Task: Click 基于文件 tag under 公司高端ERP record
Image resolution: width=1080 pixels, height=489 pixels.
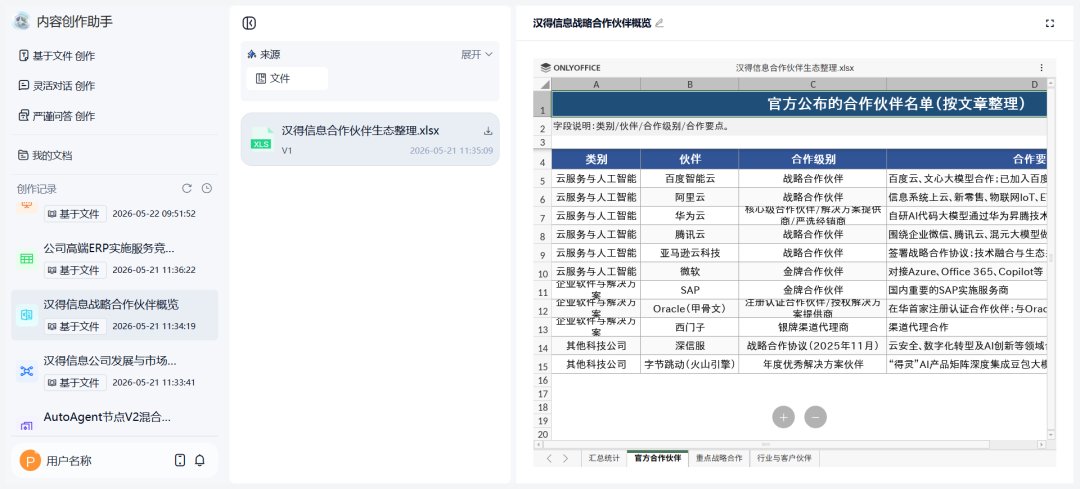Action: [x=75, y=270]
